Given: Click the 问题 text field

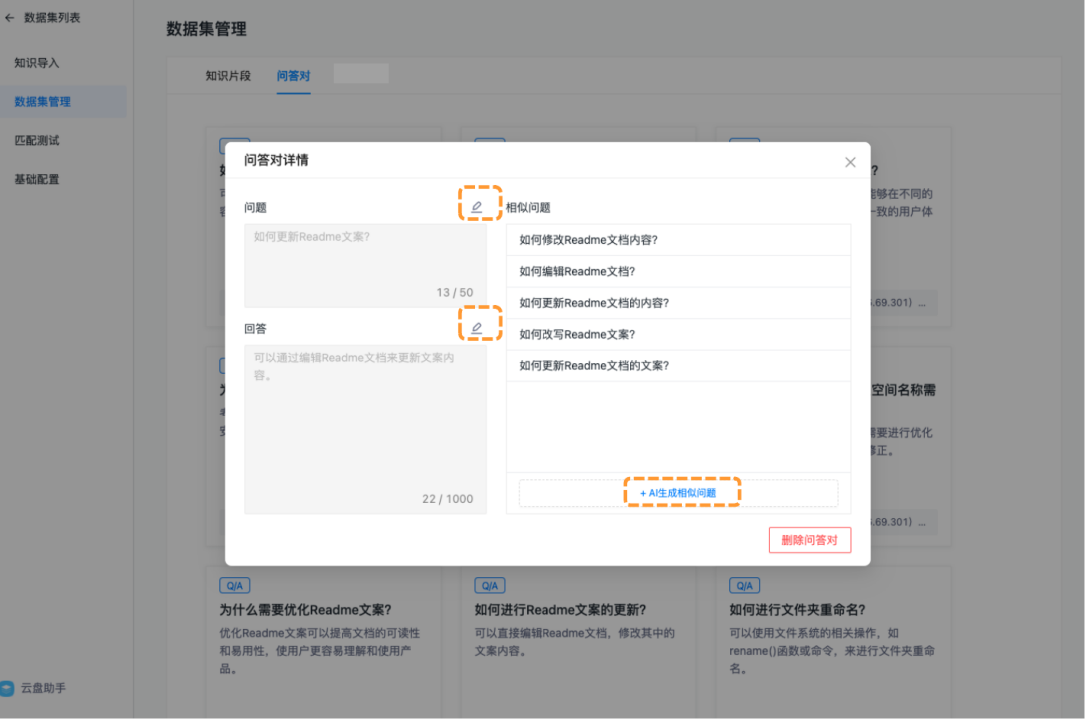Looking at the screenshot, I should 365,264.
